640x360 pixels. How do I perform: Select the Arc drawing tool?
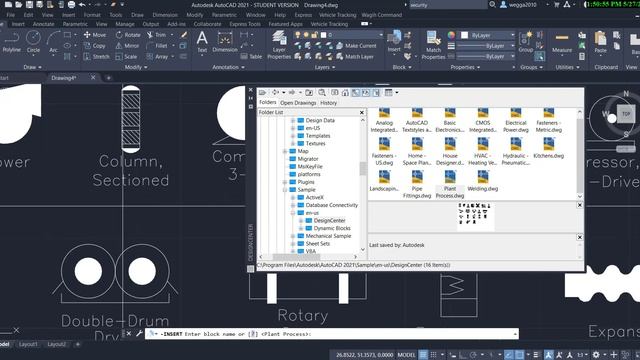click(53, 42)
